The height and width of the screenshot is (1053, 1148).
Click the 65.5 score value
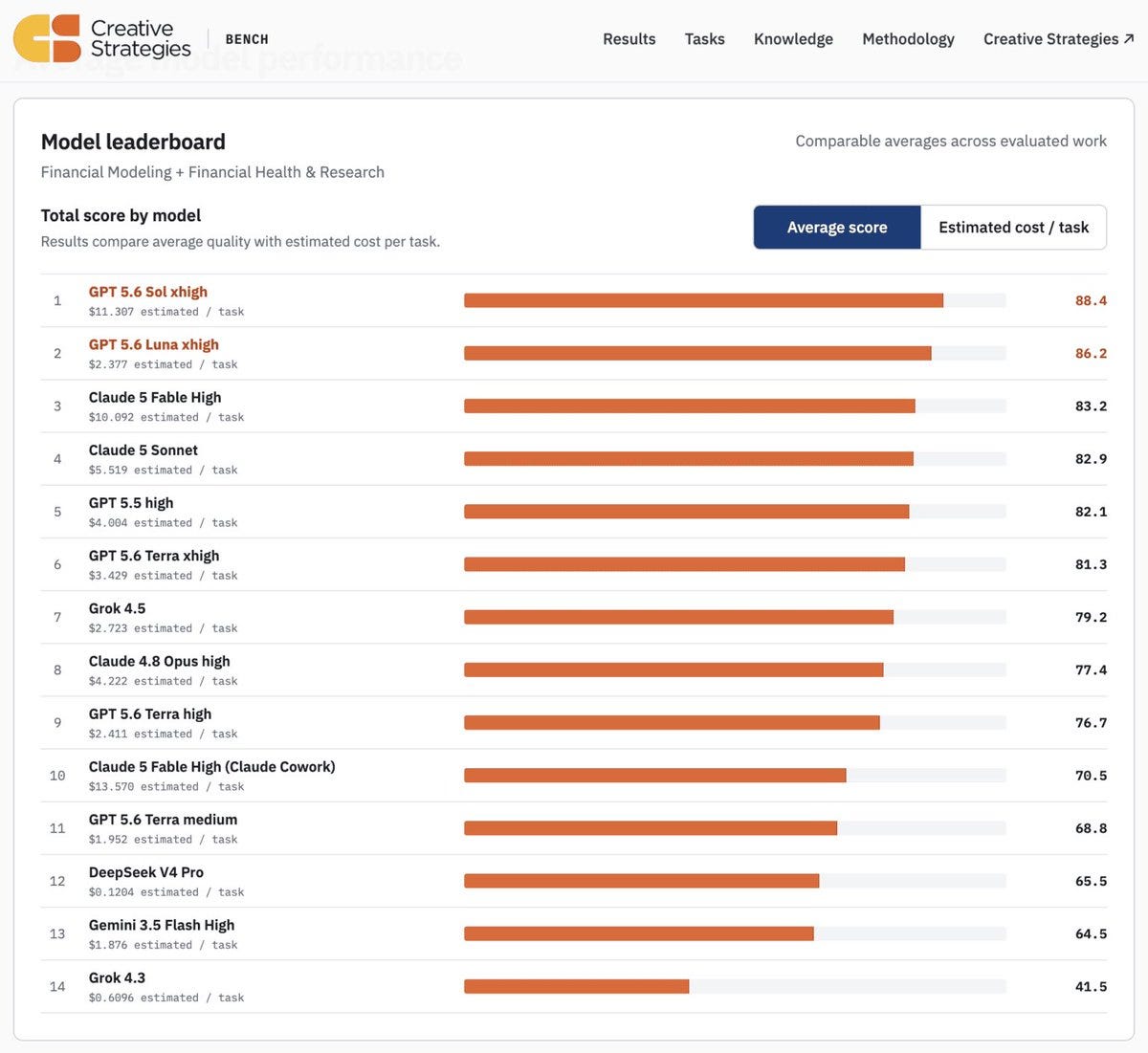[1091, 881]
